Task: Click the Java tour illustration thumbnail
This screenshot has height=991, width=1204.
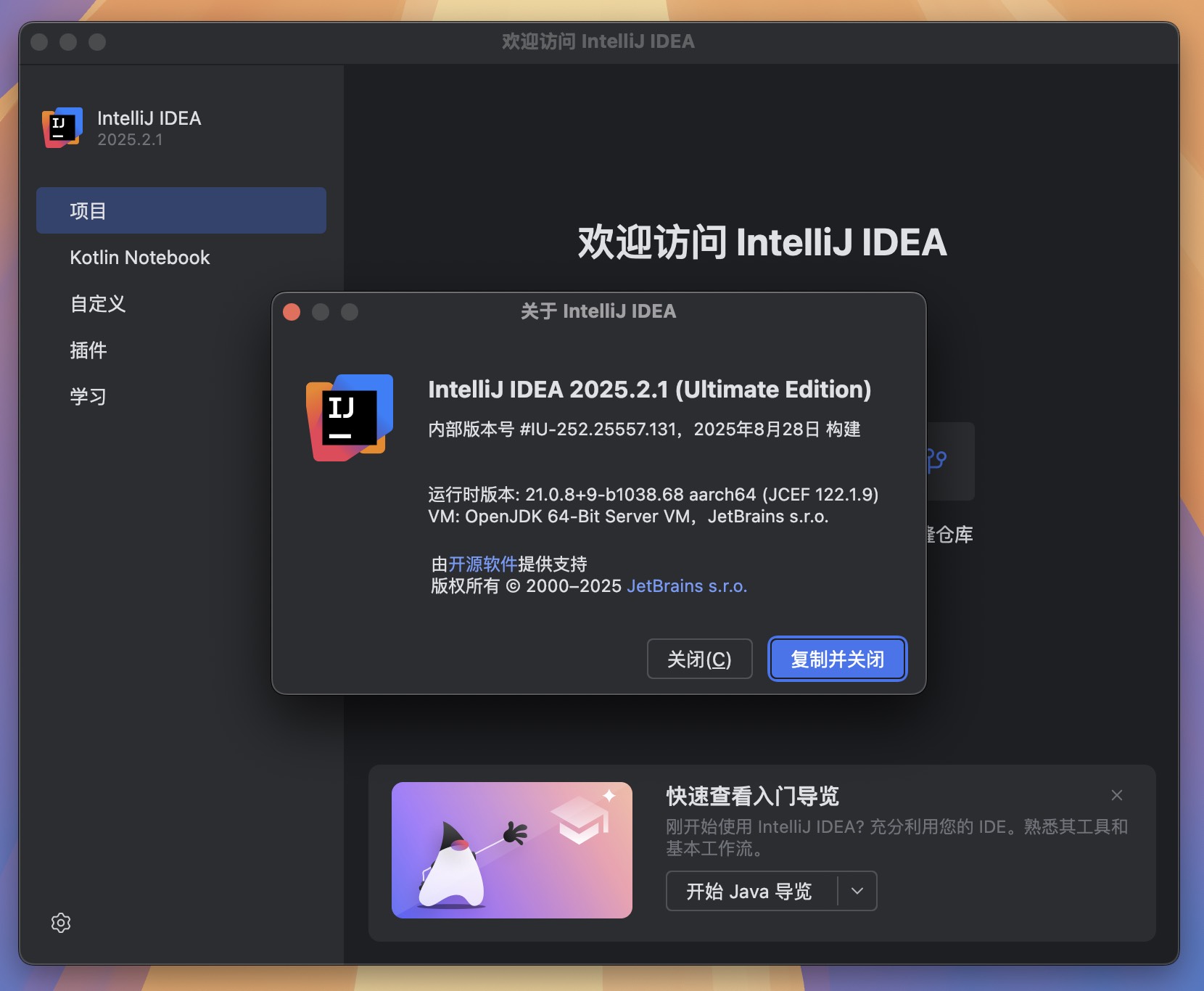Action: click(512, 850)
